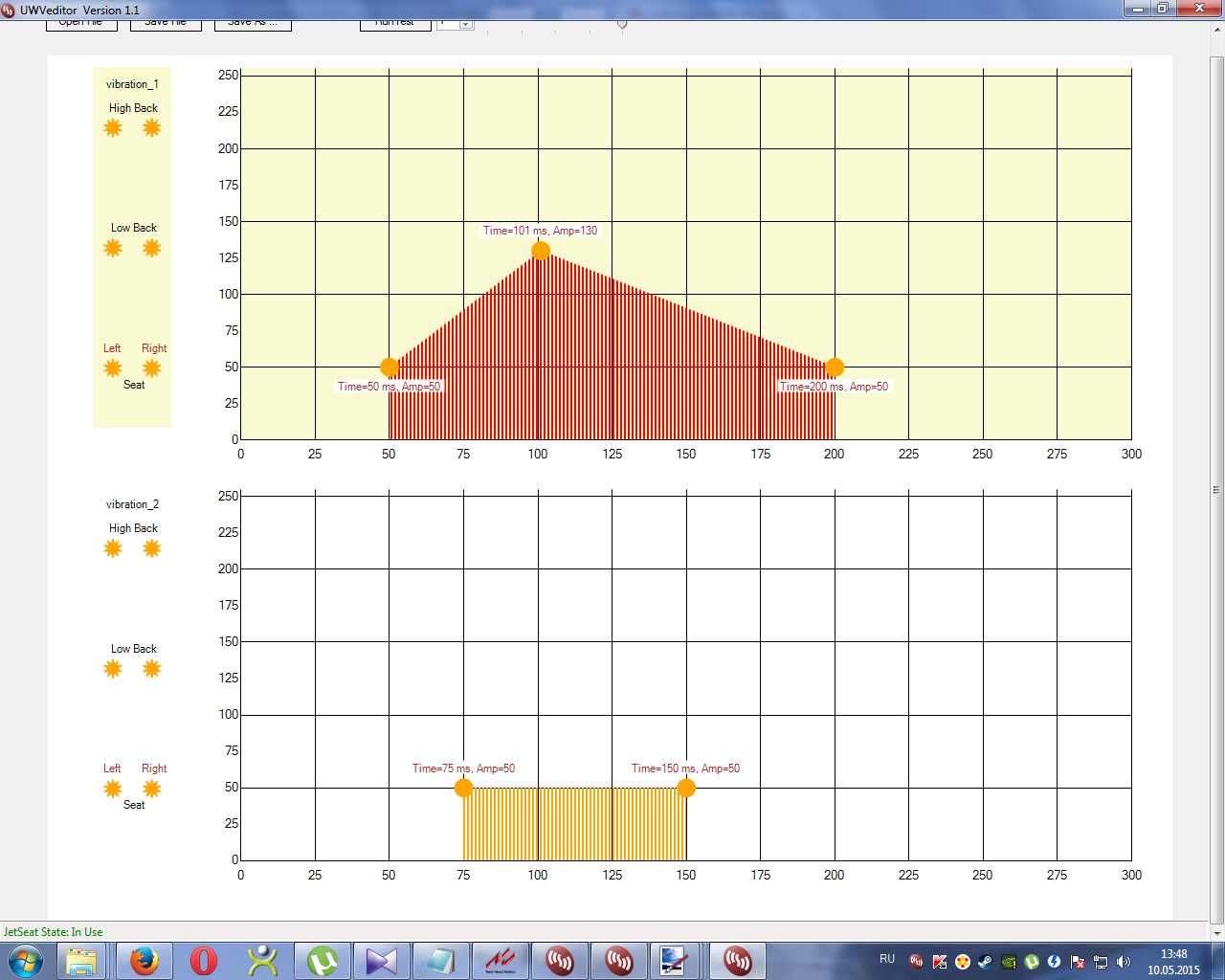Viewport: 1225px width, 980px height.
Task: Open Firefox from the taskbar
Action: tap(145, 960)
